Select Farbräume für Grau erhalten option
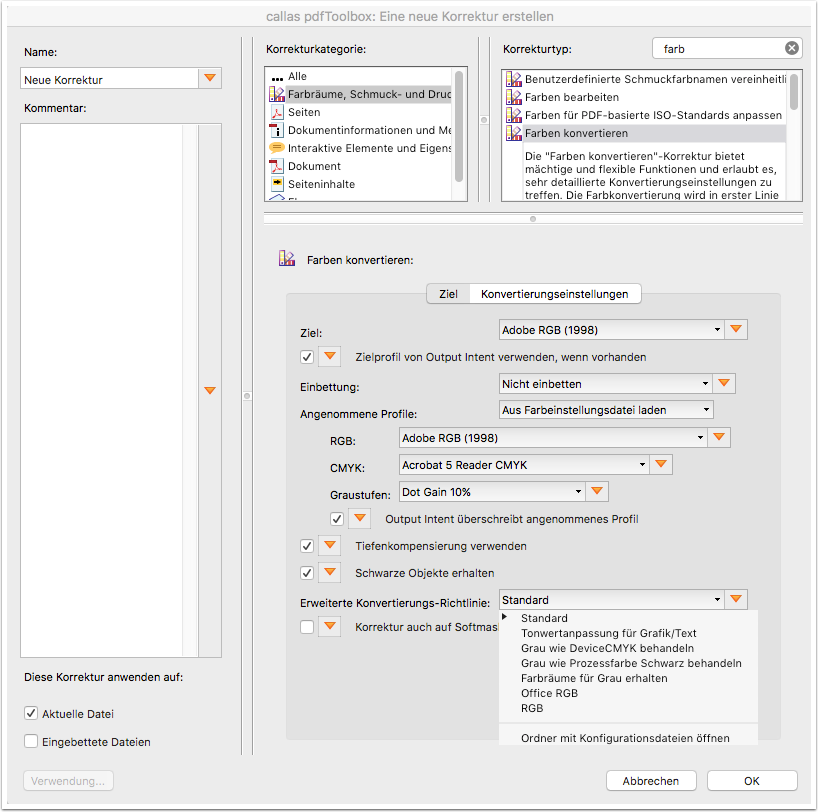The image size is (818, 812). 628,678
